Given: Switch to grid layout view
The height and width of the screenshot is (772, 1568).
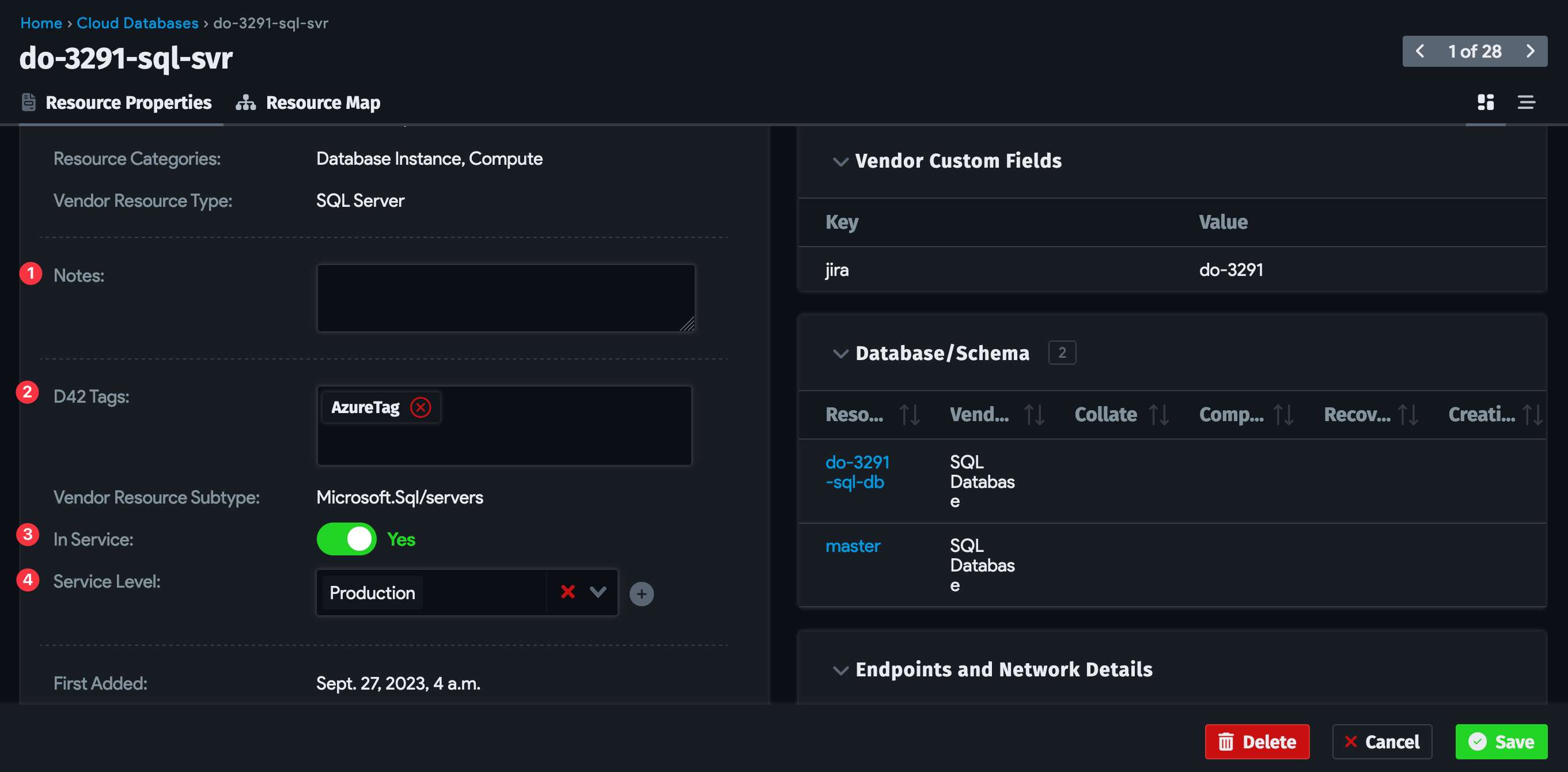Looking at the screenshot, I should (1485, 101).
